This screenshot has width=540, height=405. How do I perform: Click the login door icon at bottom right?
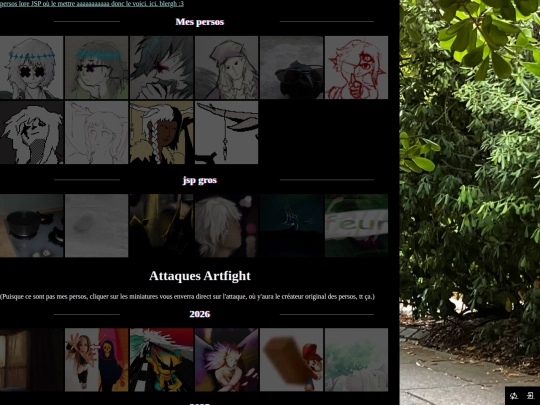tap(530, 395)
